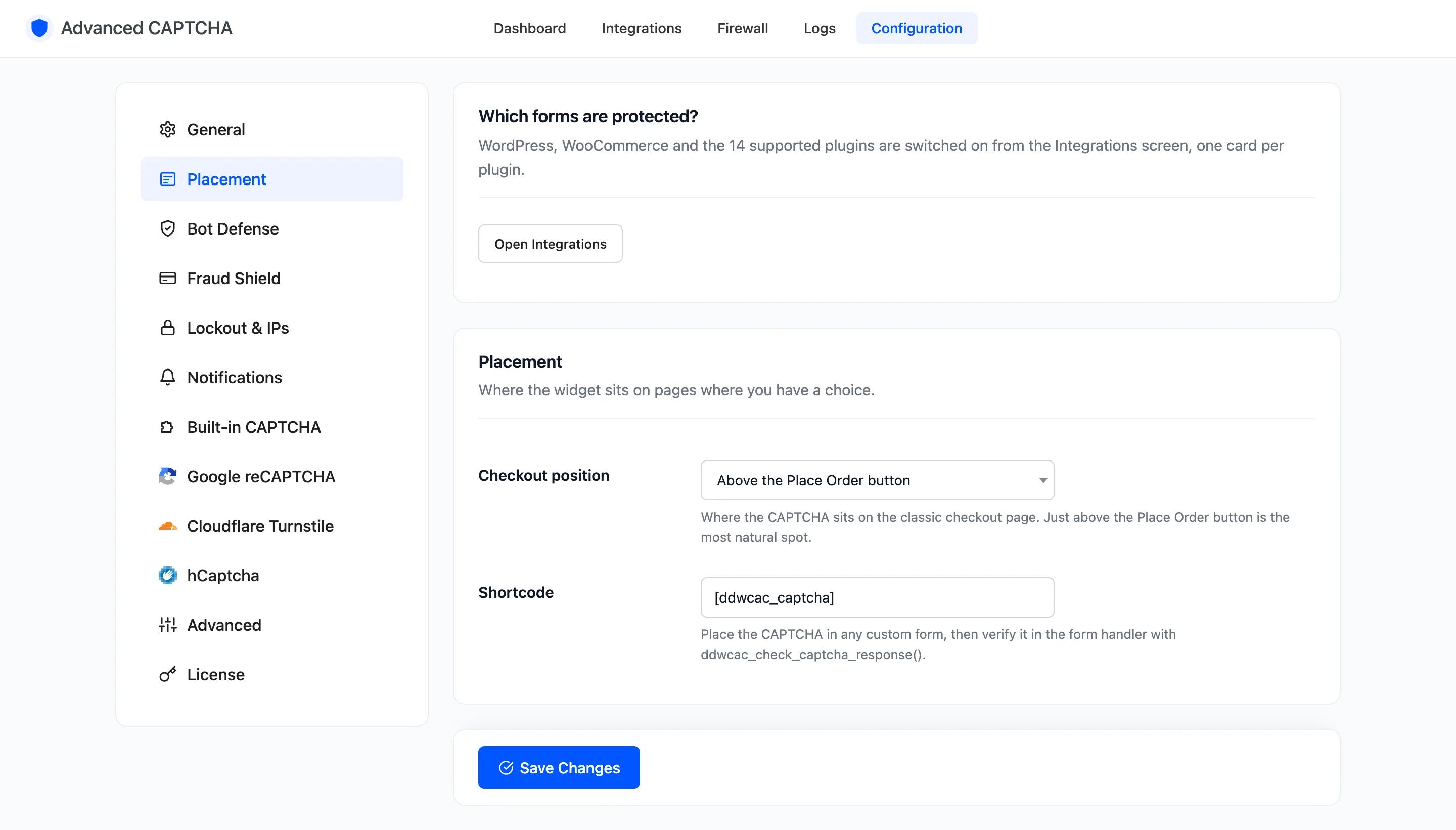The image size is (1456, 830).
Task: Open Built-in CAPTCHA section
Action: (x=272, y=427)
